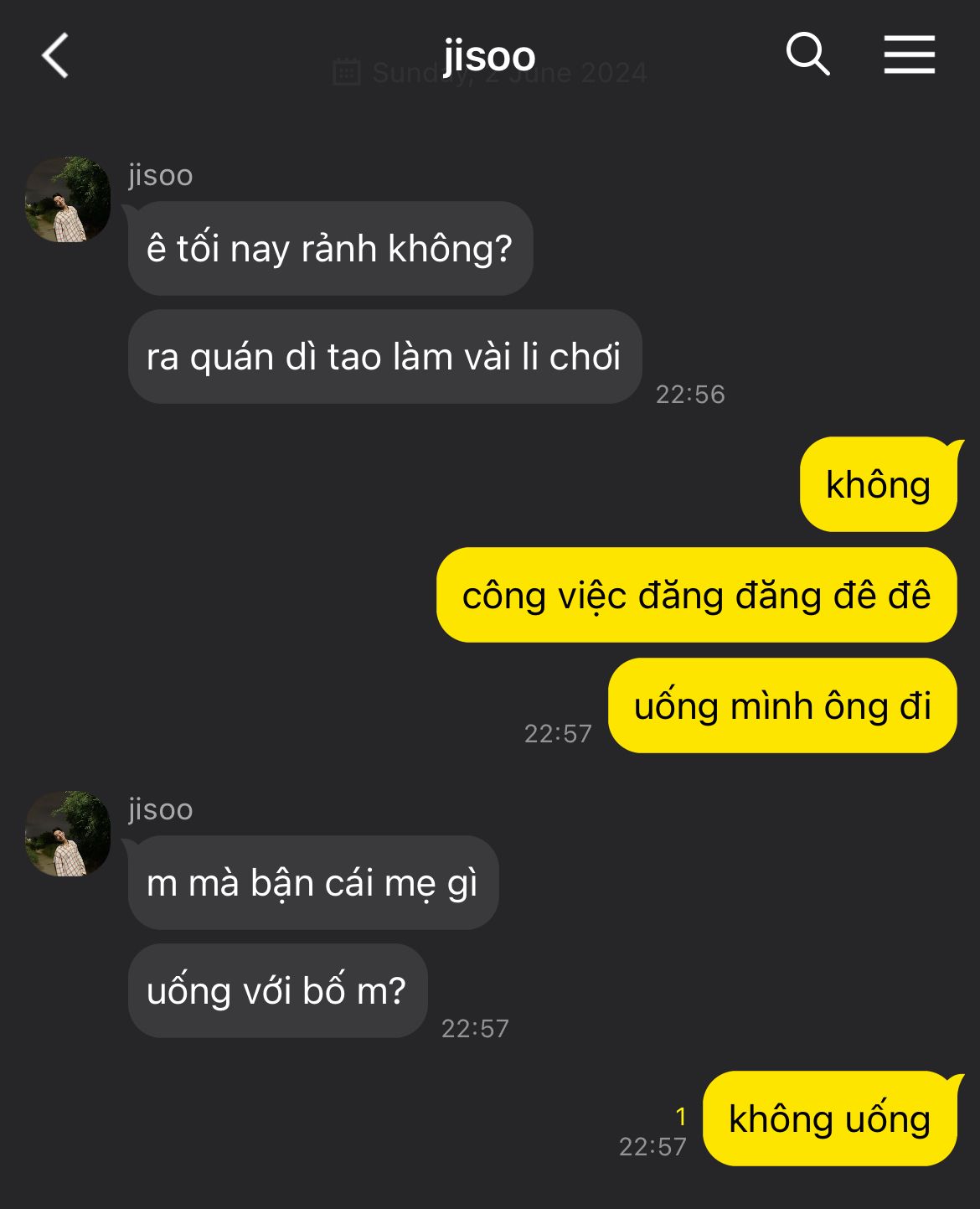
Task: Select the yellow "không uống" bubble
Action: coord(829,1119)
